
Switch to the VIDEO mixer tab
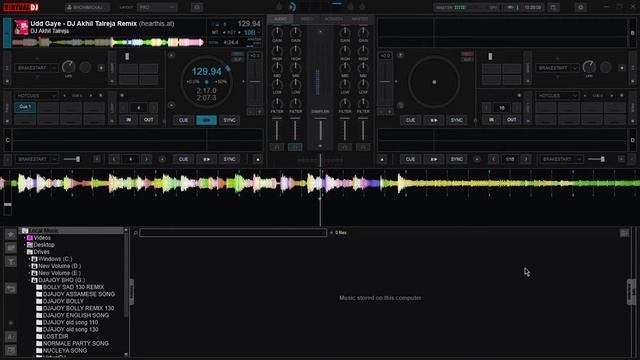click(306, 19)
